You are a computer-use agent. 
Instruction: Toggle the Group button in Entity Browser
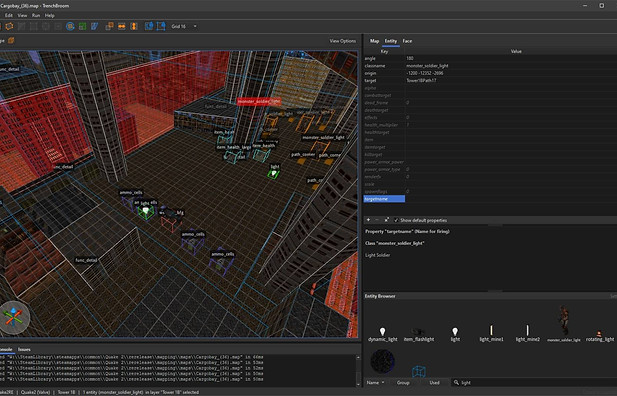(403, 383)
